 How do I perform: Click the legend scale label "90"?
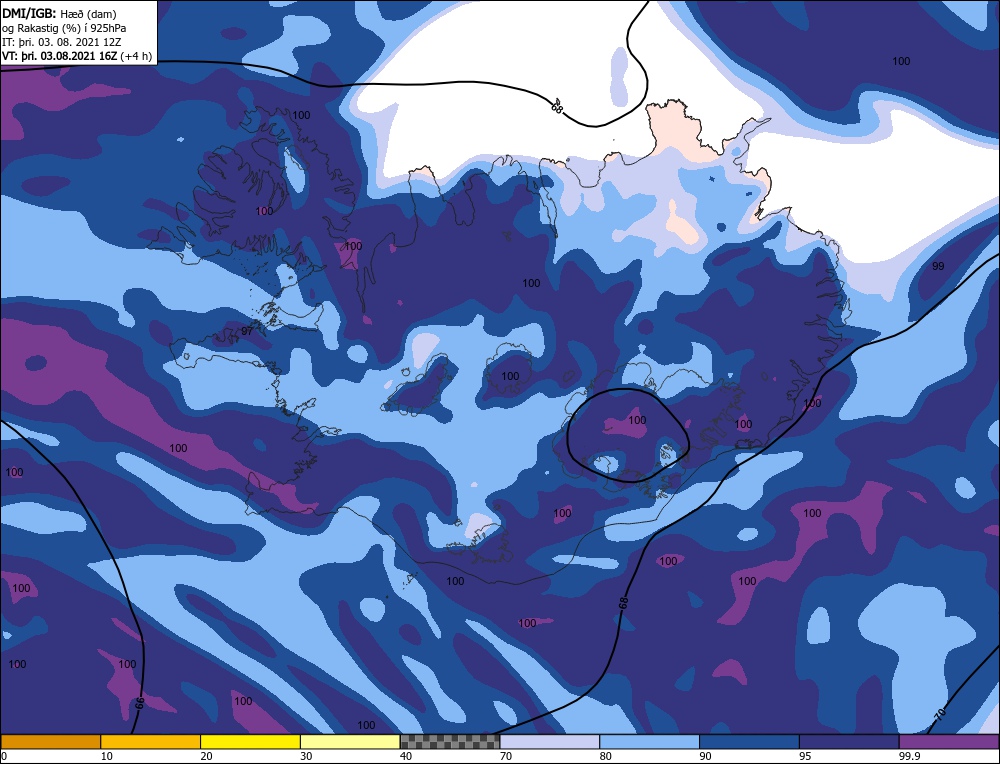click(705, 756)
